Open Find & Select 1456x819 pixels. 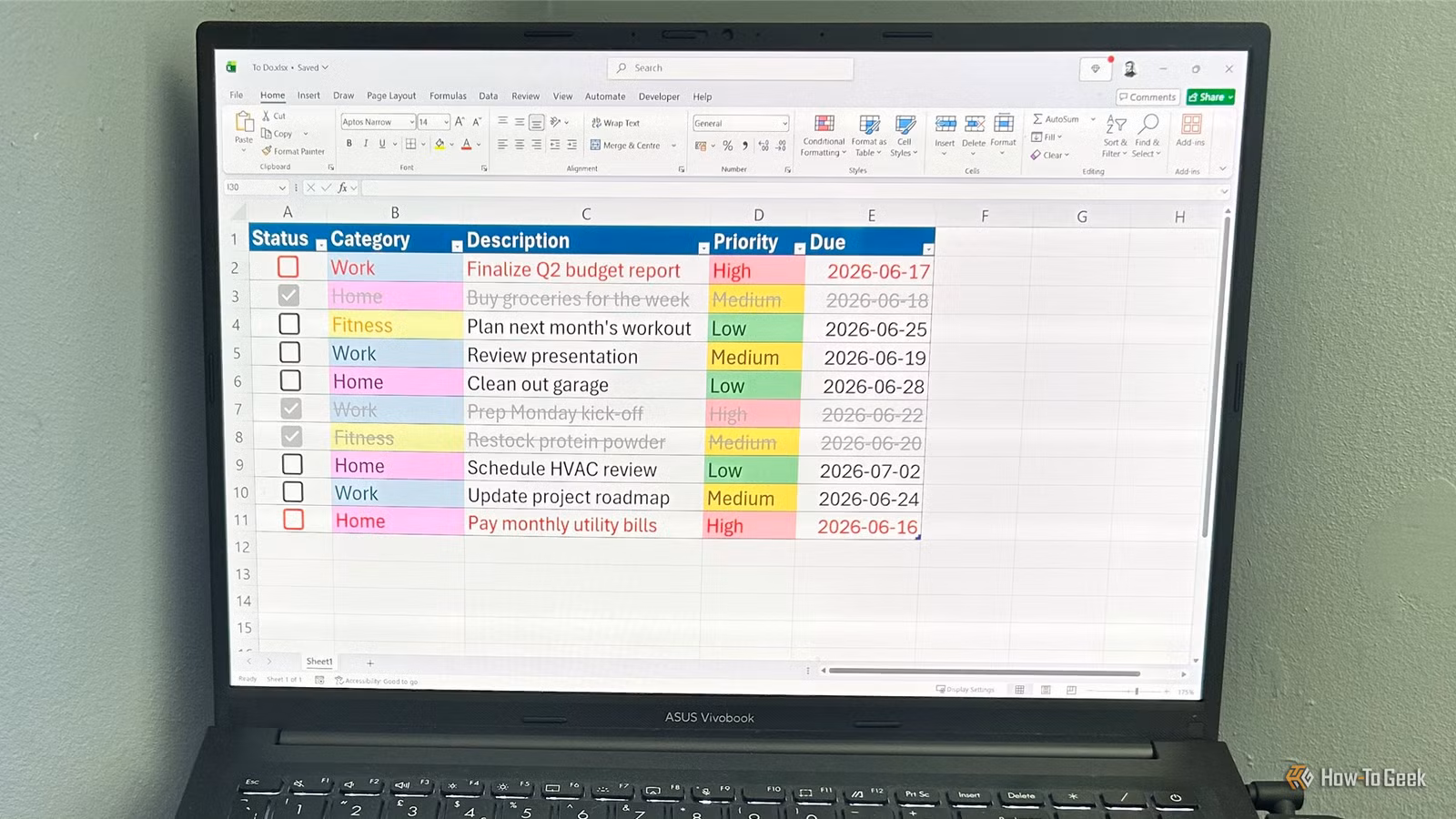[1148, 135]
